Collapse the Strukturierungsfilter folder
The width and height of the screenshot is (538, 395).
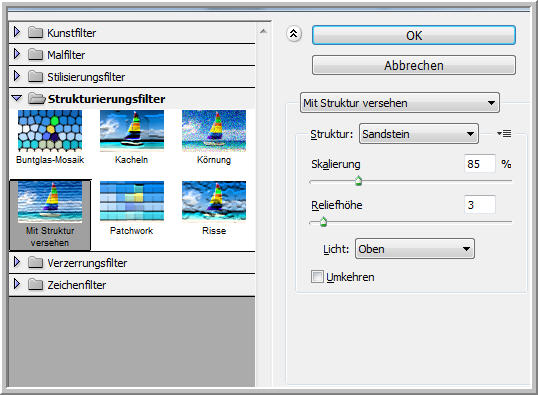16,98
